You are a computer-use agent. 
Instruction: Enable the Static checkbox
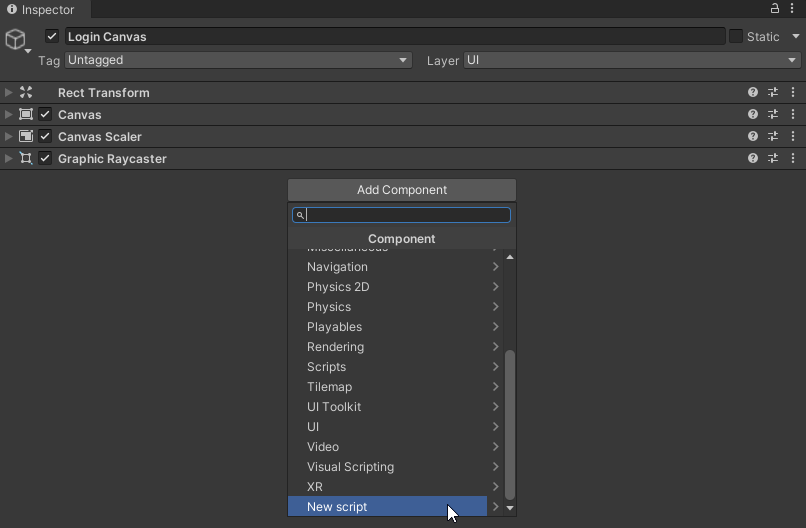click(x=736, y=36)
